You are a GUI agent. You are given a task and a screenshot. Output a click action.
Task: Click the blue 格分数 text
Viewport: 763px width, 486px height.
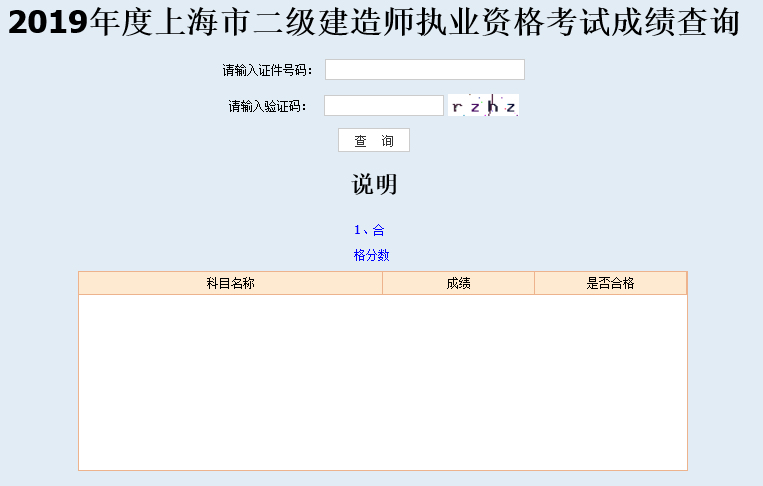point(371,255)
